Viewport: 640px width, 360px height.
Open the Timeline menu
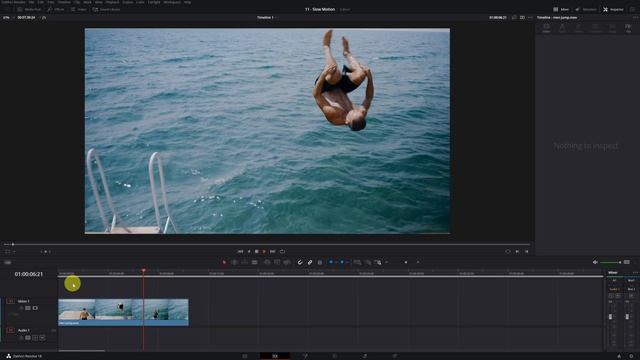(64, 2)
